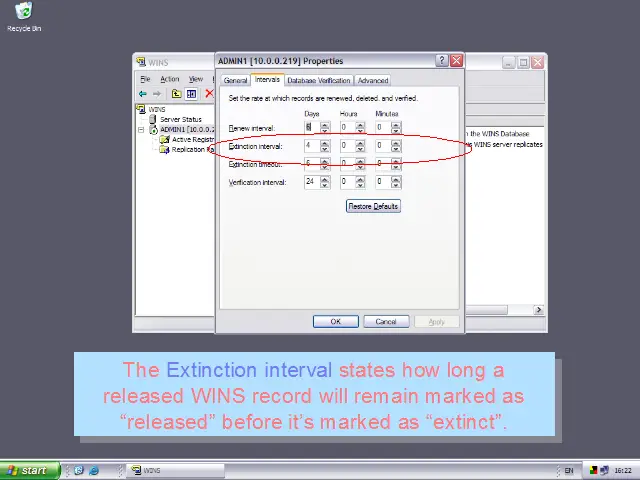Open the File menu in WINS window
Image resolution: width=640 pixels, height=480 pixels.
pyautogui.click(x=145, y=79)
